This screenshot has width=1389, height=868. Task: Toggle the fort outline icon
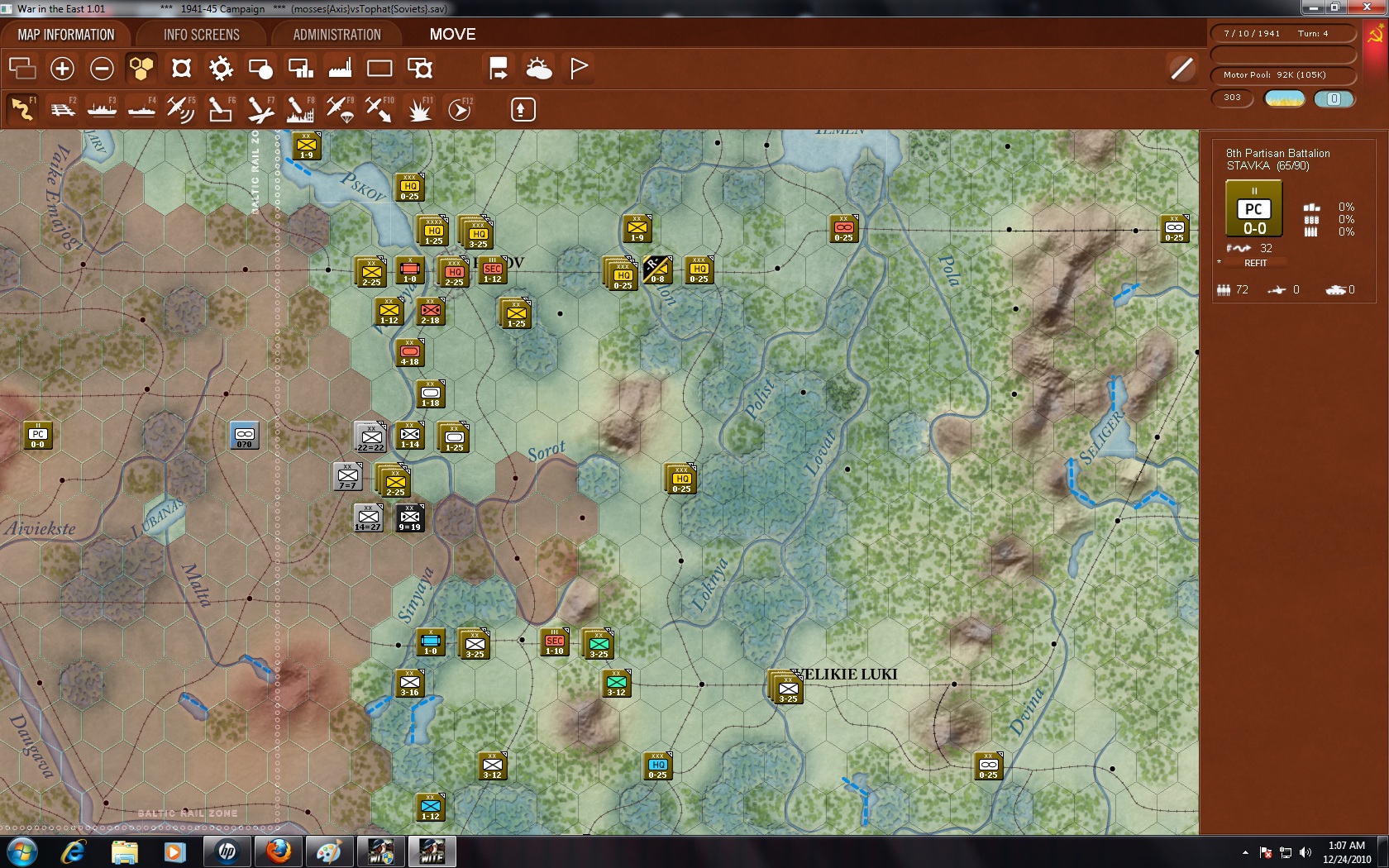pos(181,69)
